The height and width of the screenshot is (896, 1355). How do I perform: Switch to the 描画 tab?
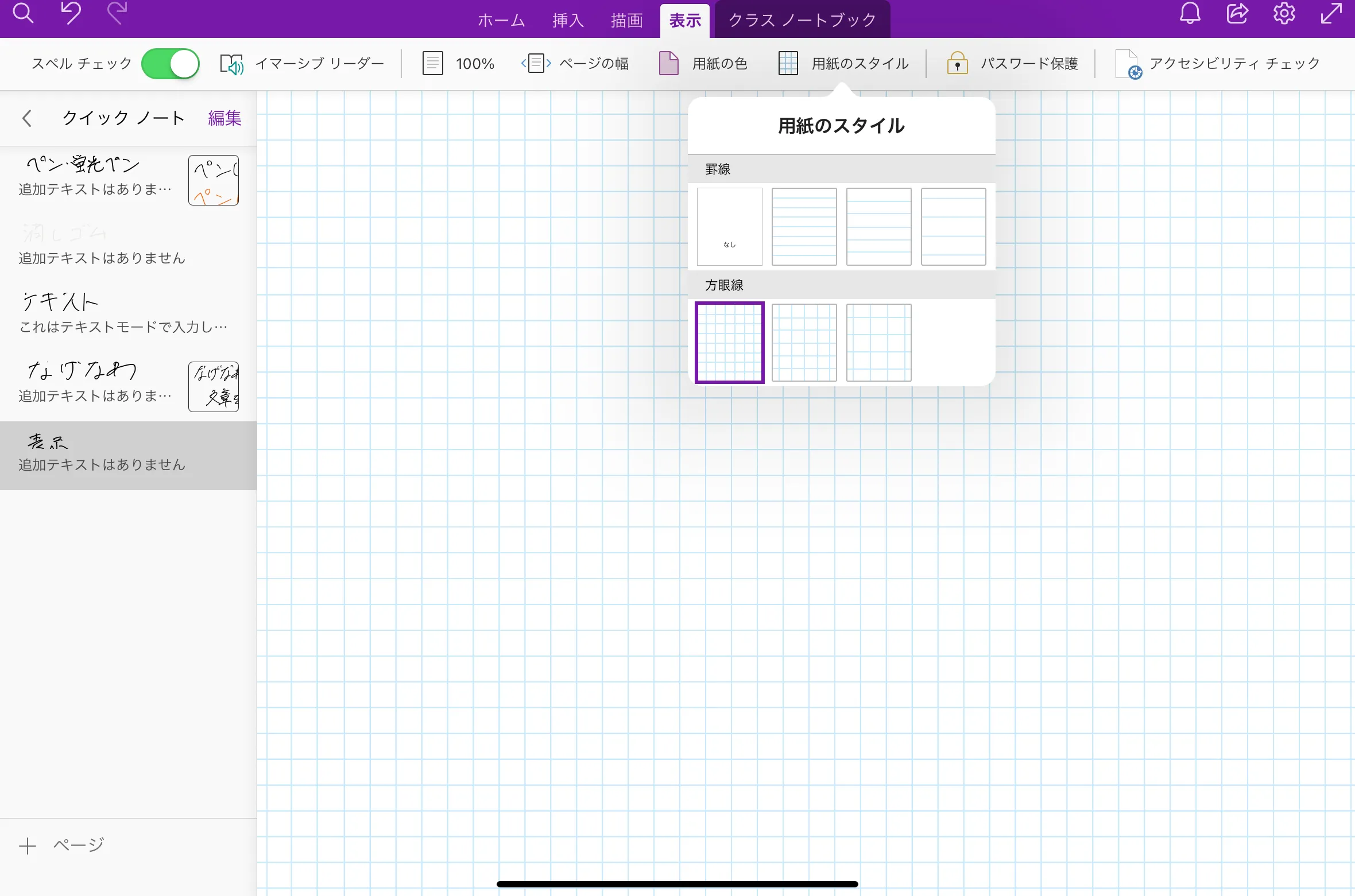pos(626,21)
